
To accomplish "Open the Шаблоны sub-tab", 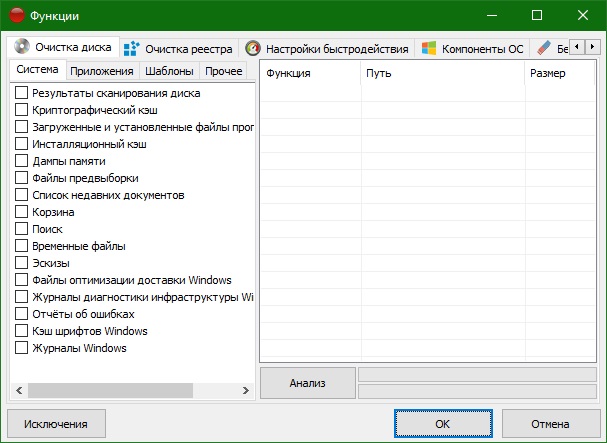I will pyautogui.click(x=169, y=71).
